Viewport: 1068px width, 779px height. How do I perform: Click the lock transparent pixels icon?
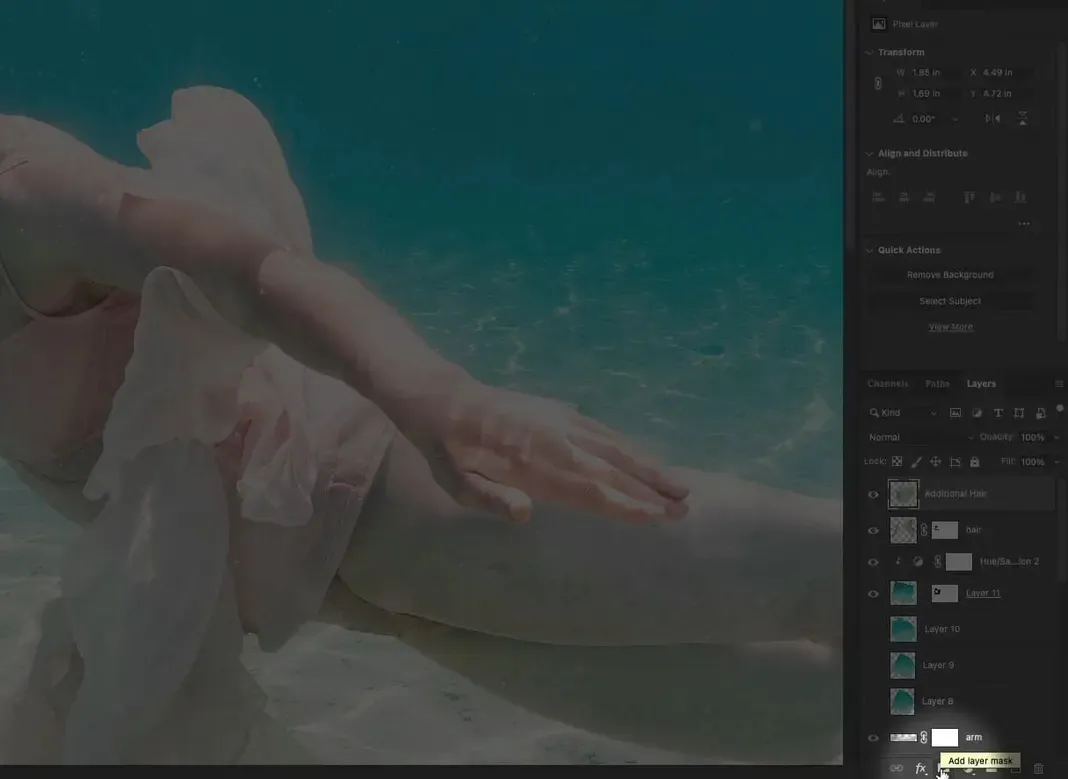point(897,462)
